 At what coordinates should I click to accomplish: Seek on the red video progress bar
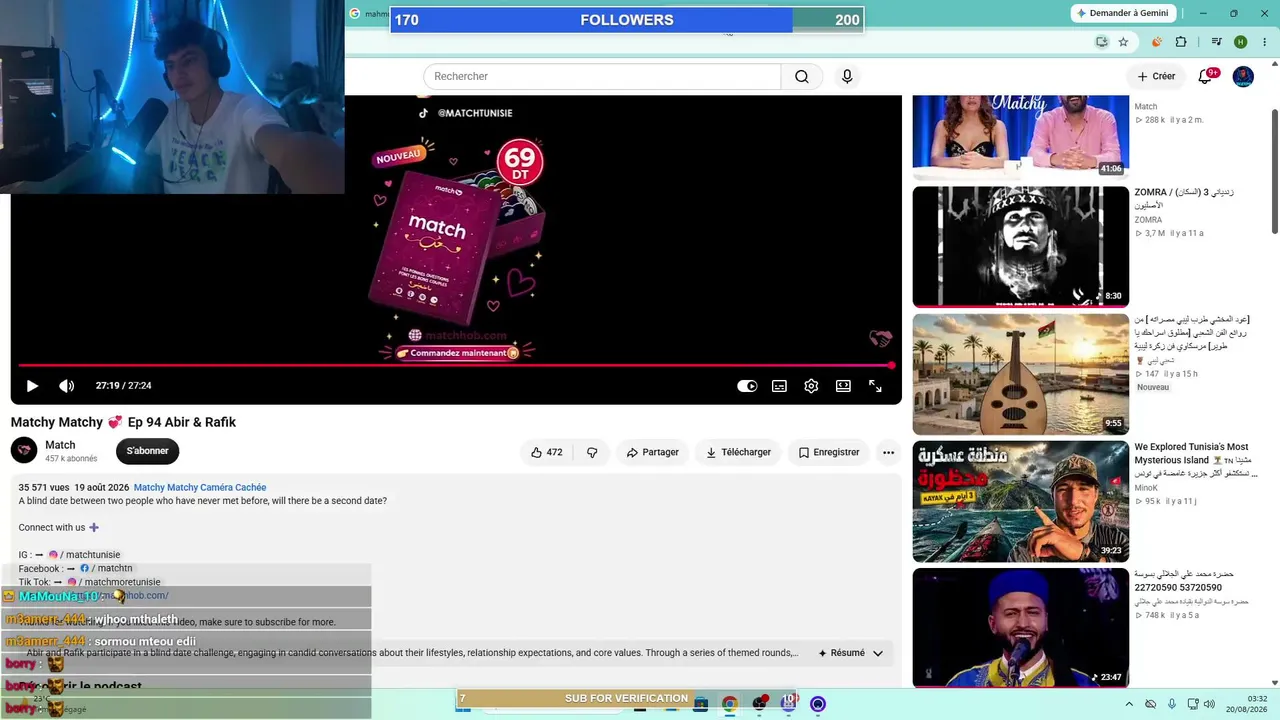(455, 365)
